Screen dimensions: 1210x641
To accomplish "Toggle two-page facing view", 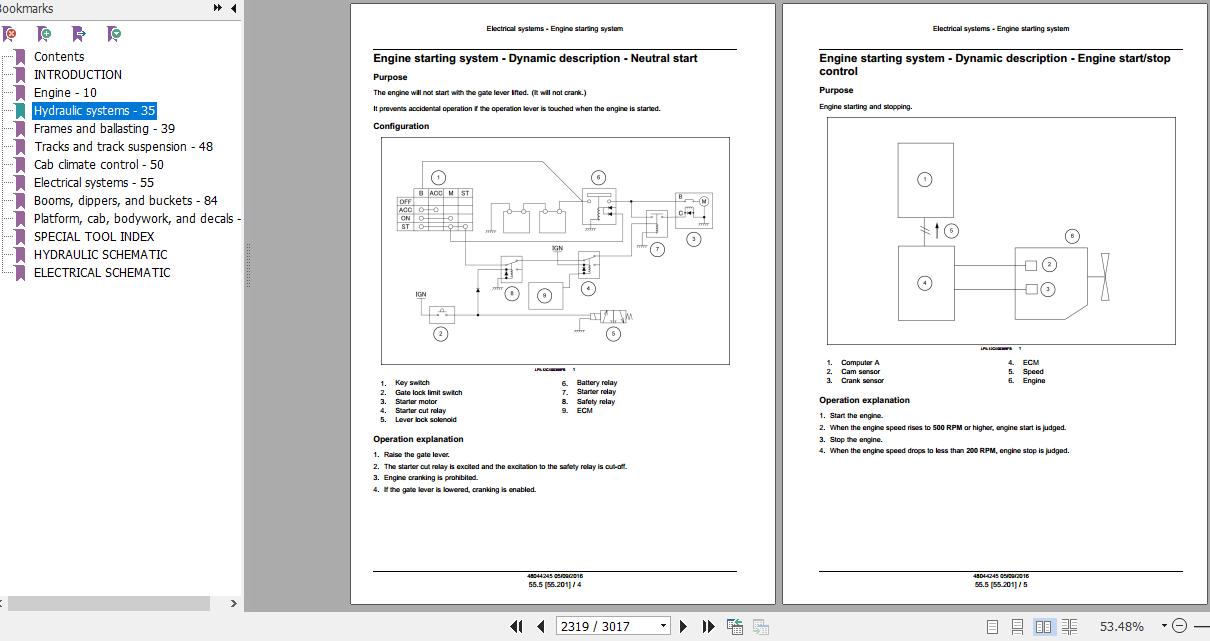I will coord(1043,626).
